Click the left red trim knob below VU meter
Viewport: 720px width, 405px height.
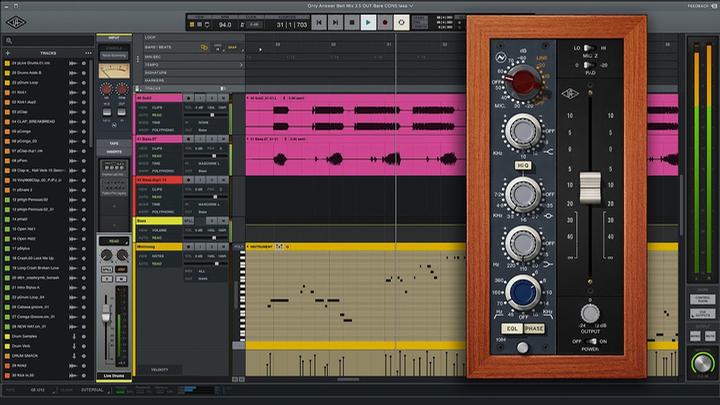pyautogui.click(x=106, y=89)
